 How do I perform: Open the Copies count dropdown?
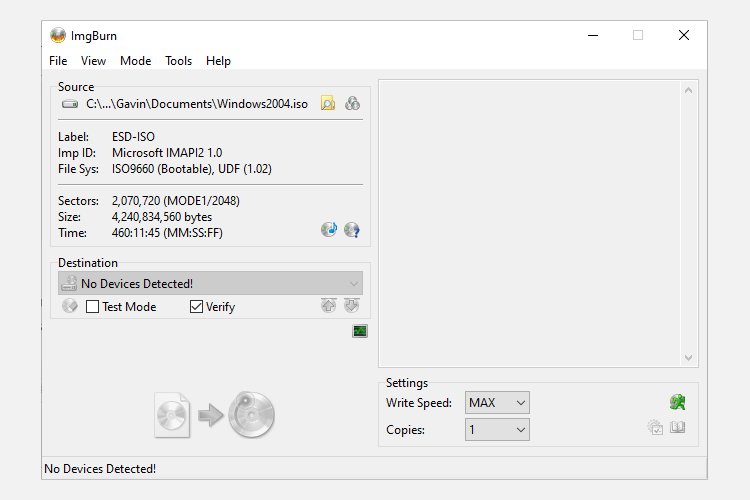pyautogui.click(x=497, y=430)
